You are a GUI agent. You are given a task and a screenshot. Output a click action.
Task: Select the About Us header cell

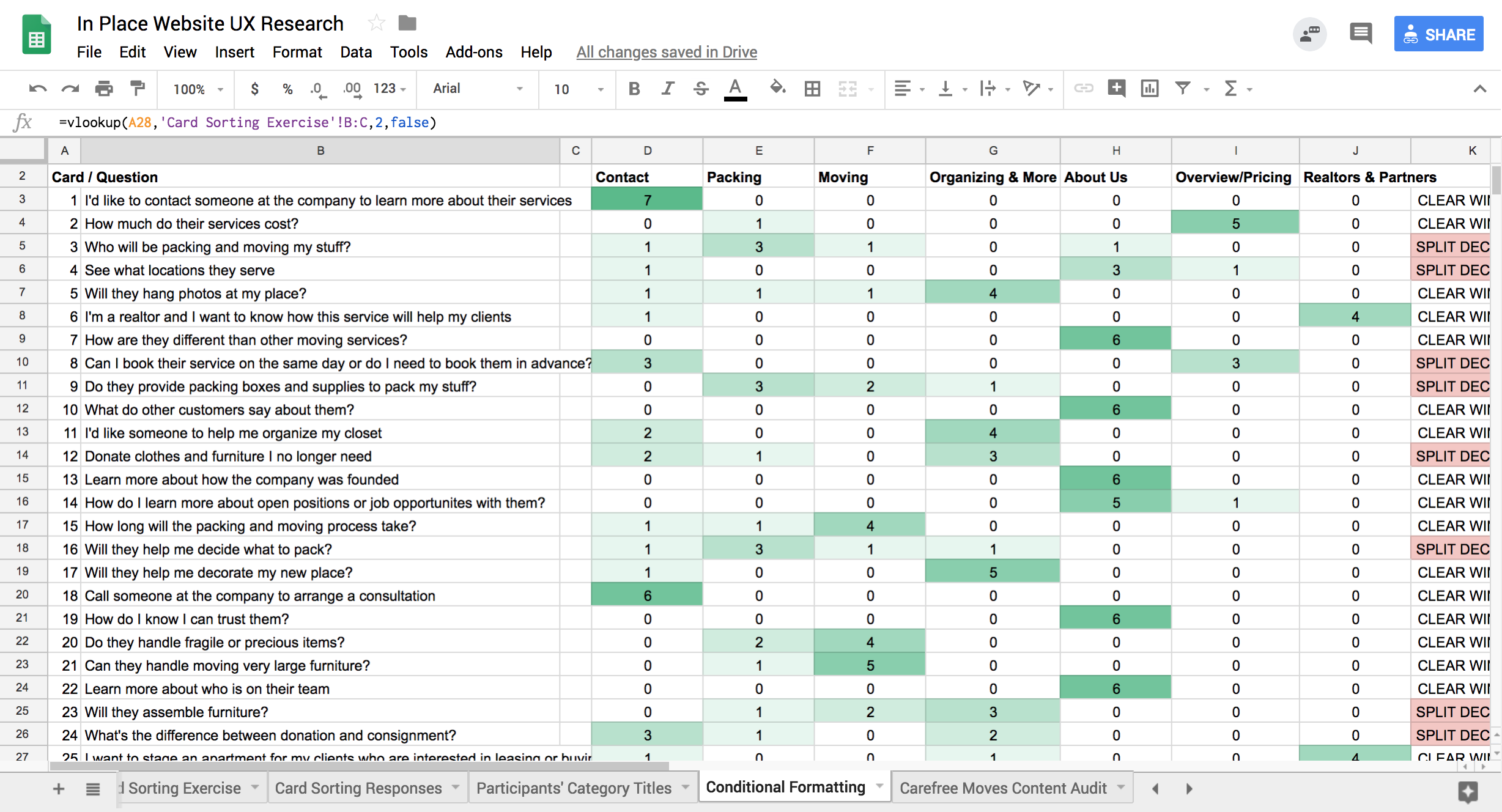(x=1115, y=177)
